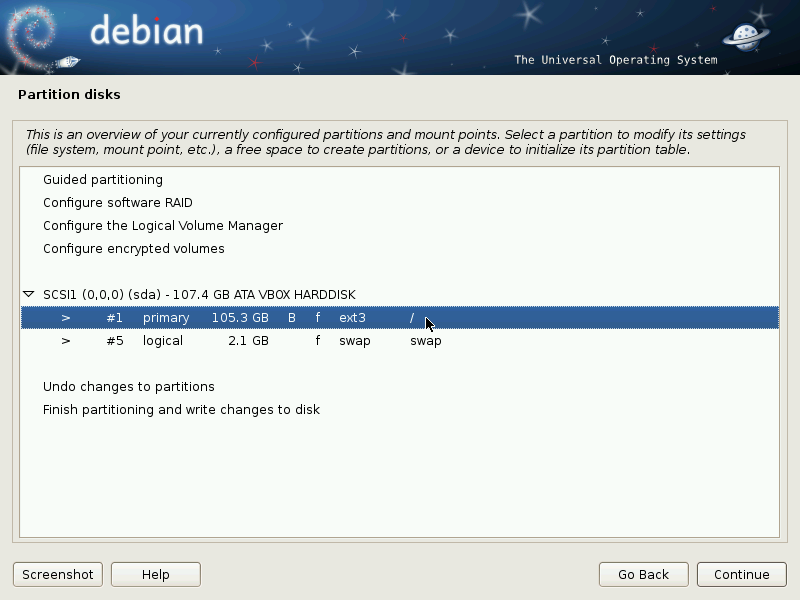Open the Help dialog
This screenshot has width=800, height=600.
tap(155, 574)
